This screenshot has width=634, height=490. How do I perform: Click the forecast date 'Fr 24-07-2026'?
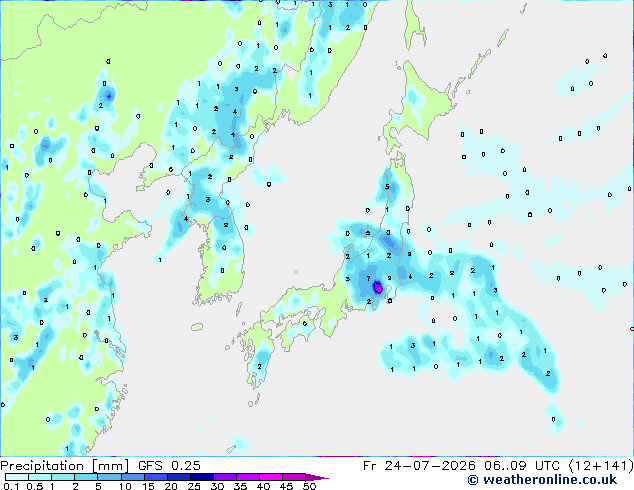coord(419,466)
